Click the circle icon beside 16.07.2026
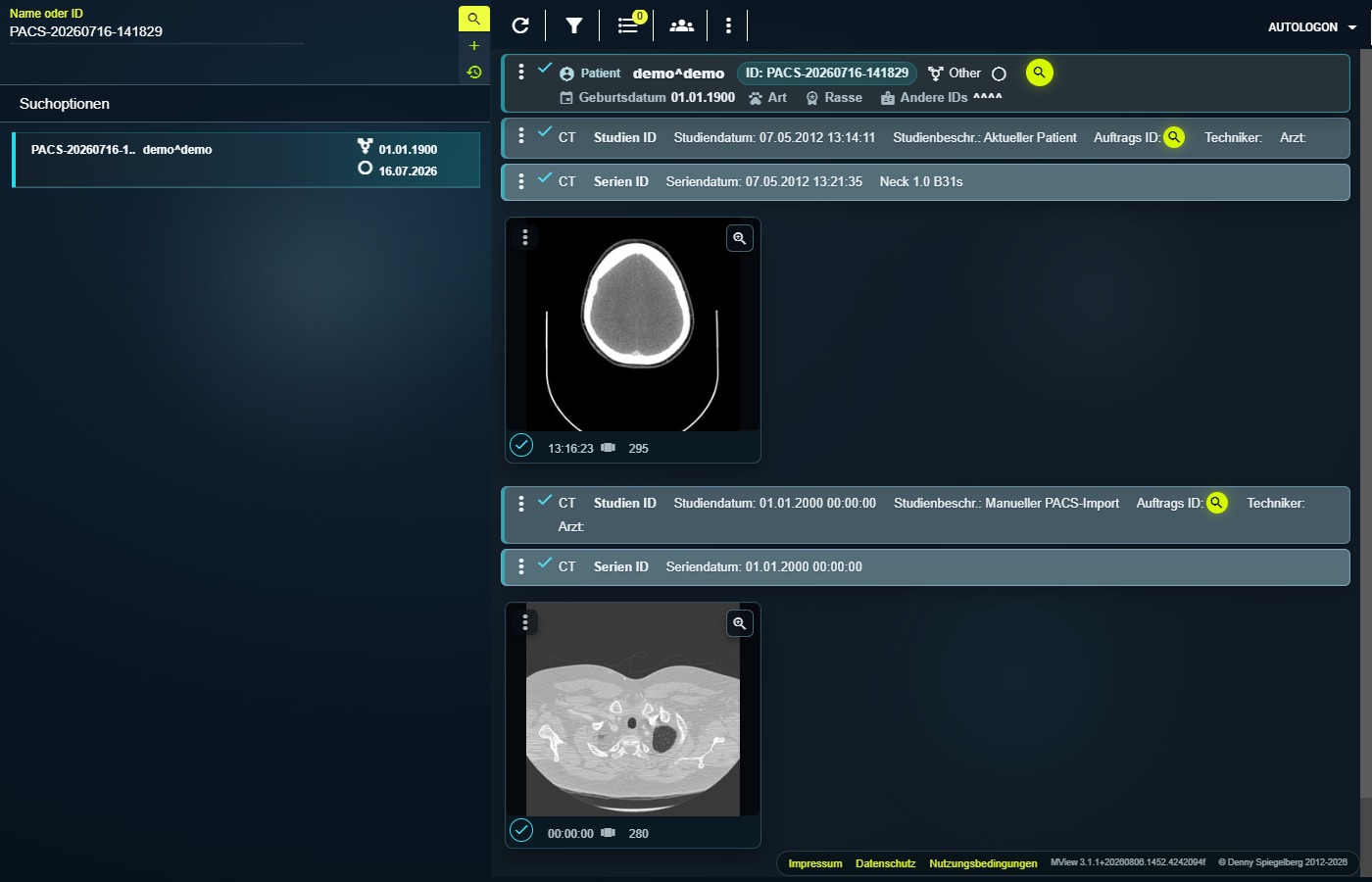The image size is (1372, 882). click(366, 169)
